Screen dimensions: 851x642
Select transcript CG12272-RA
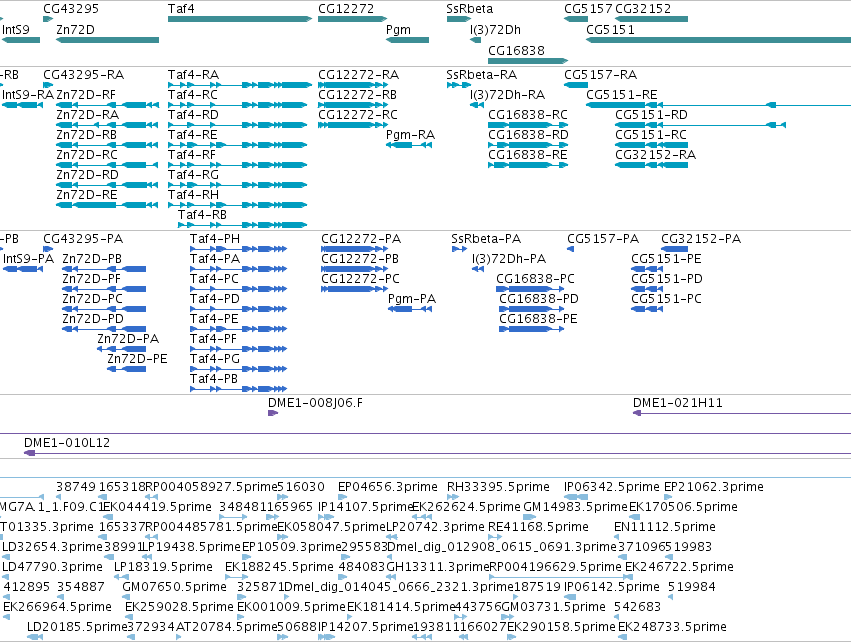click(x=358, y=74)
